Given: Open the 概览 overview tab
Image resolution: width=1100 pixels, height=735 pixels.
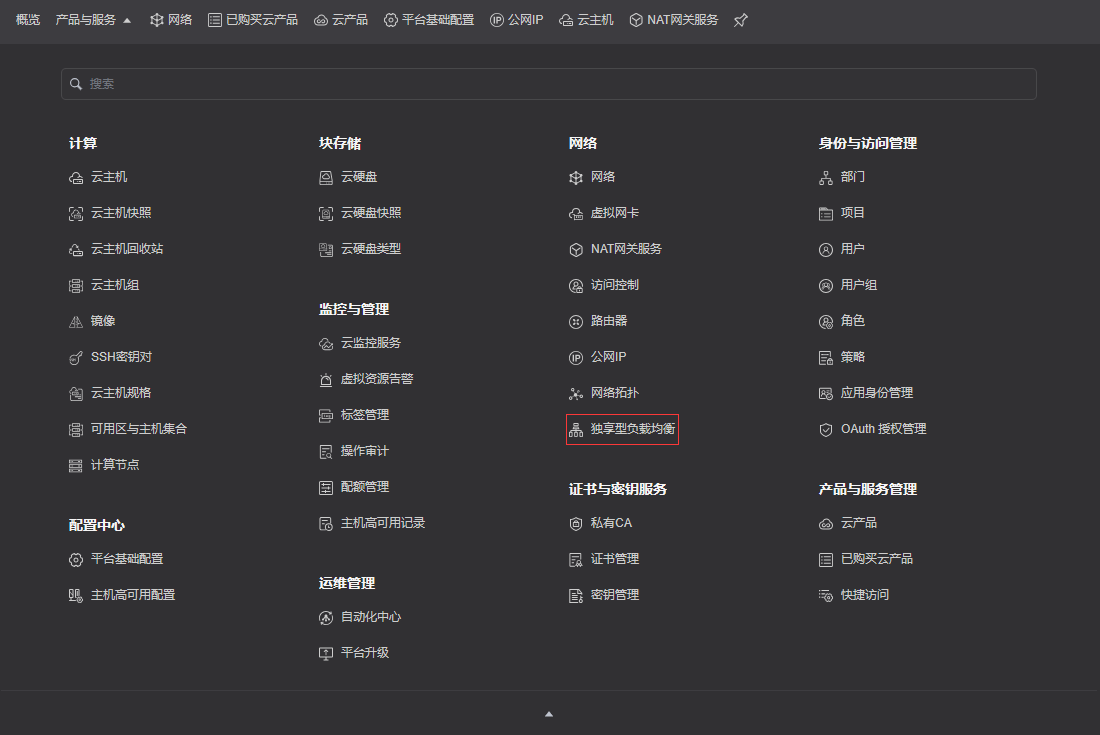Looking at the screenshot, I should [28, 20].
